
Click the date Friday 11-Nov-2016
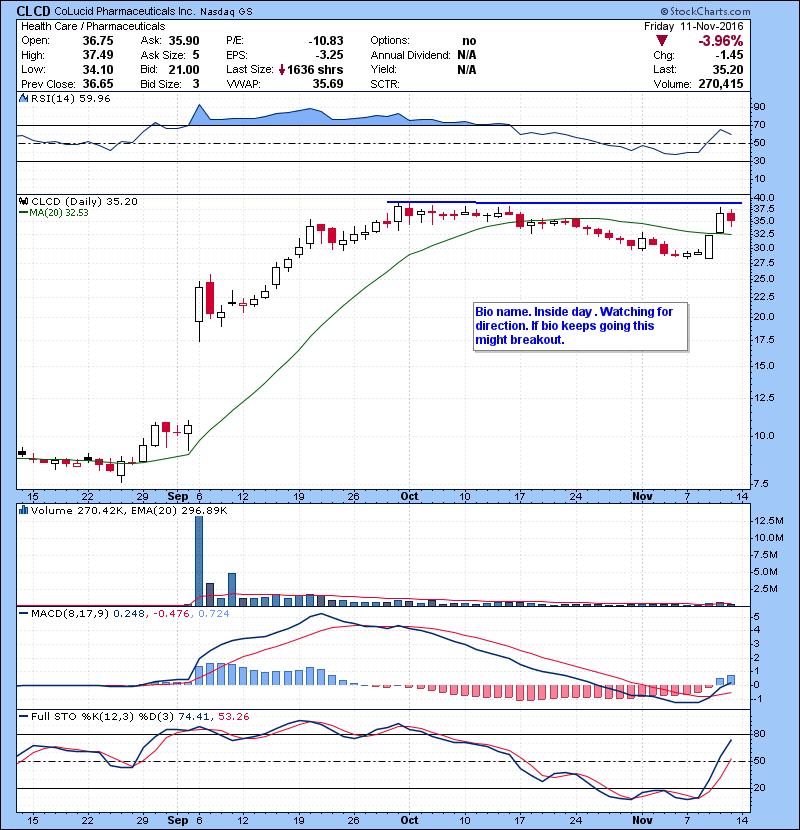pos(694,26)
